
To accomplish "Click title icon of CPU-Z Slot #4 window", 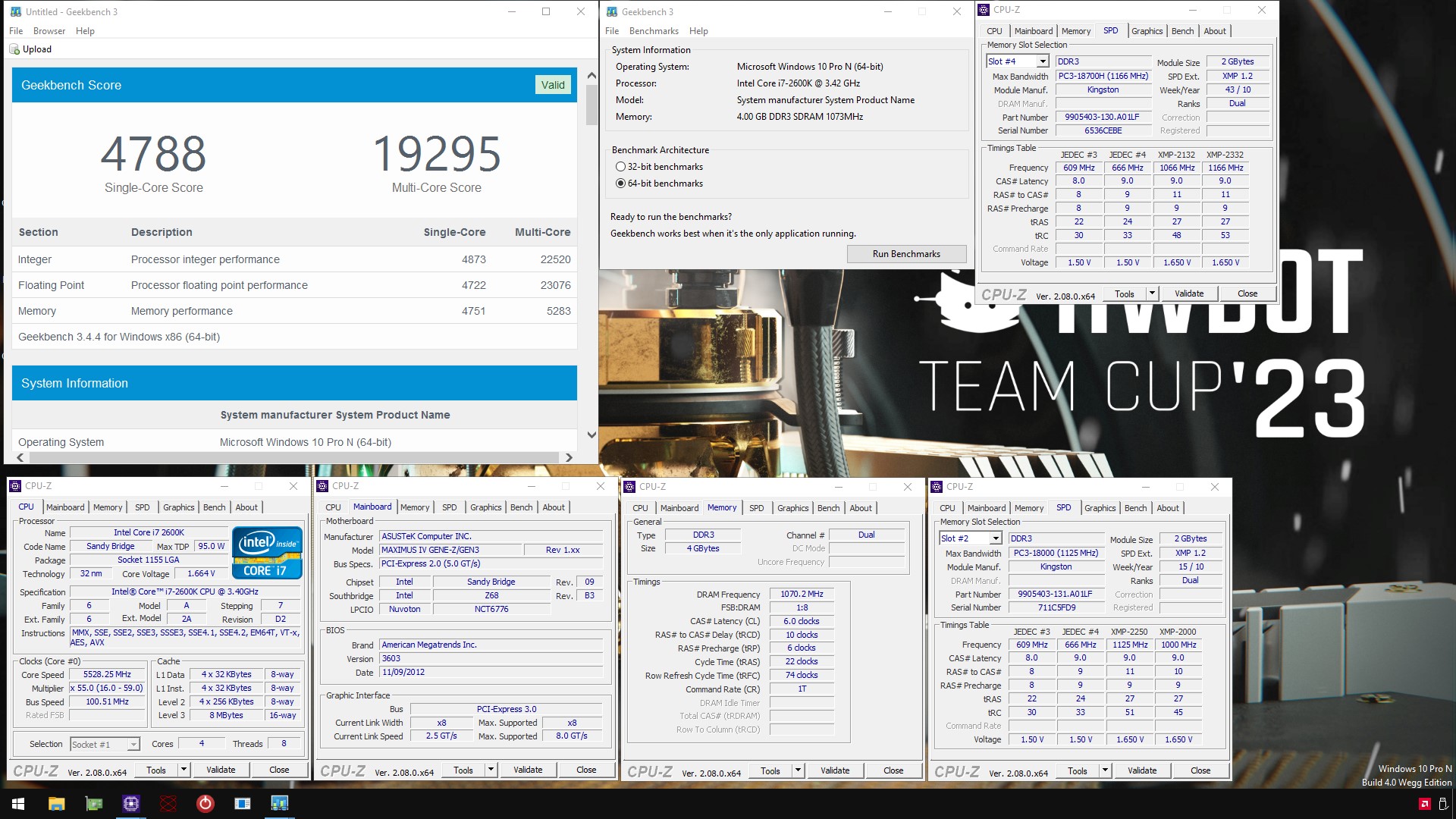I will coord(984,10).
